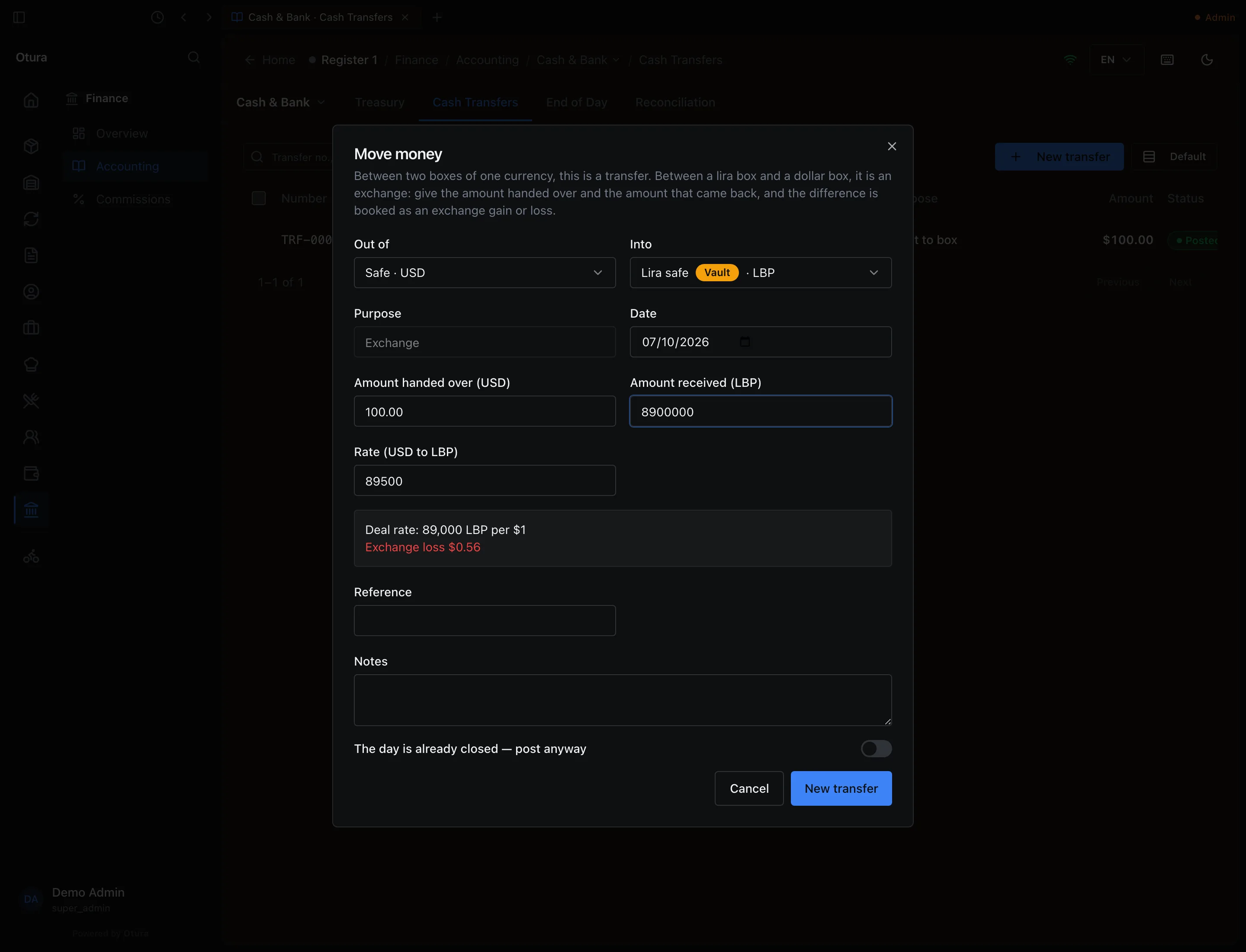Click the Reference input field
This screenshot has width=1246, height=952.
(x=485, y=621)
